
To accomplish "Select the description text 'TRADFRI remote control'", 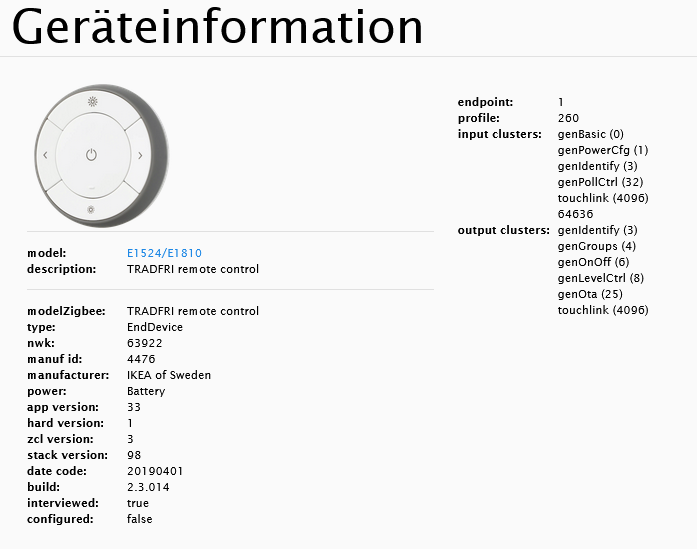I will (x=192, y=269).
